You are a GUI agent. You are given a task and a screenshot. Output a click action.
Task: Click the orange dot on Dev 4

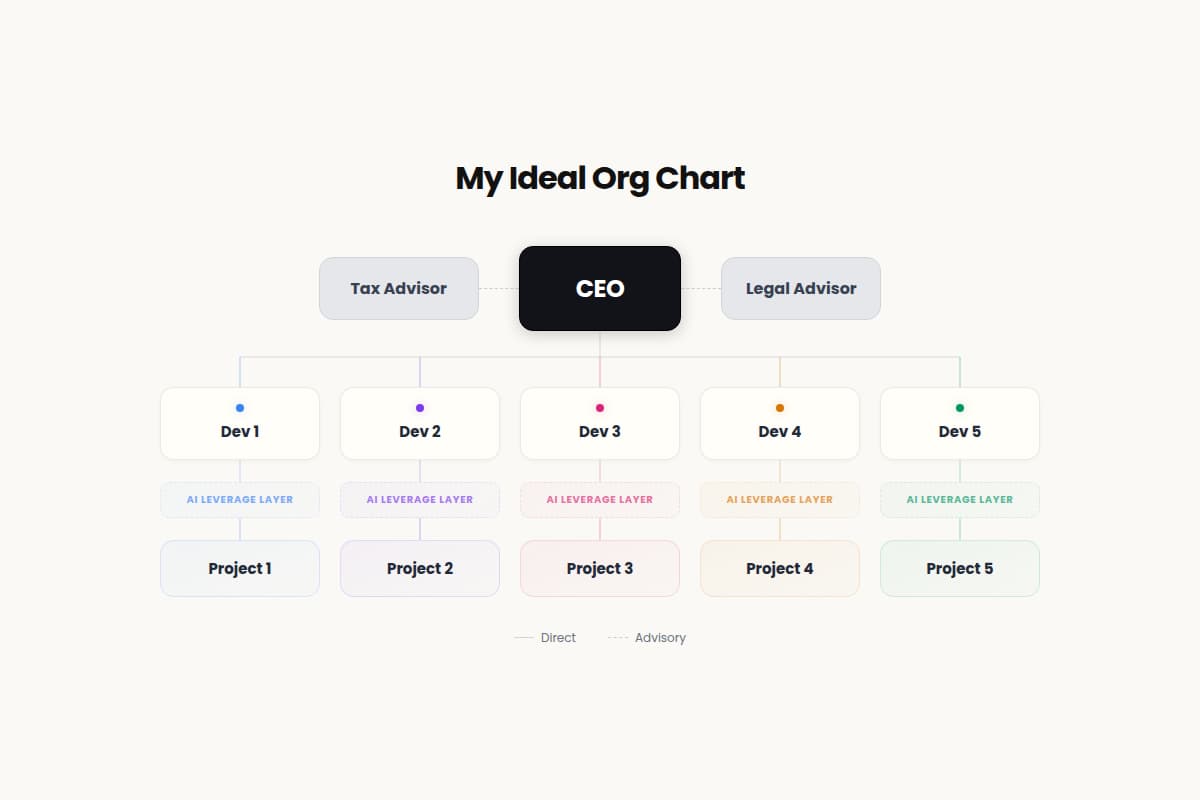[780, 408]
